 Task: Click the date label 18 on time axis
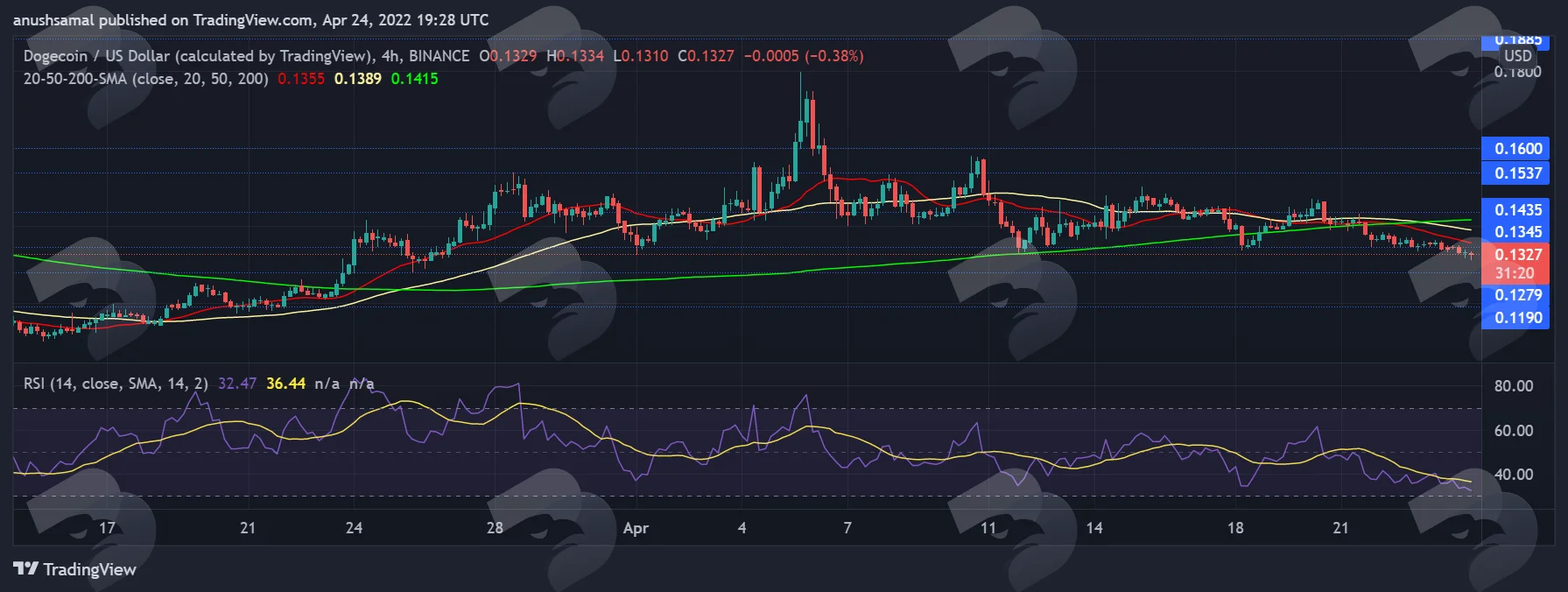point(1235,528)
